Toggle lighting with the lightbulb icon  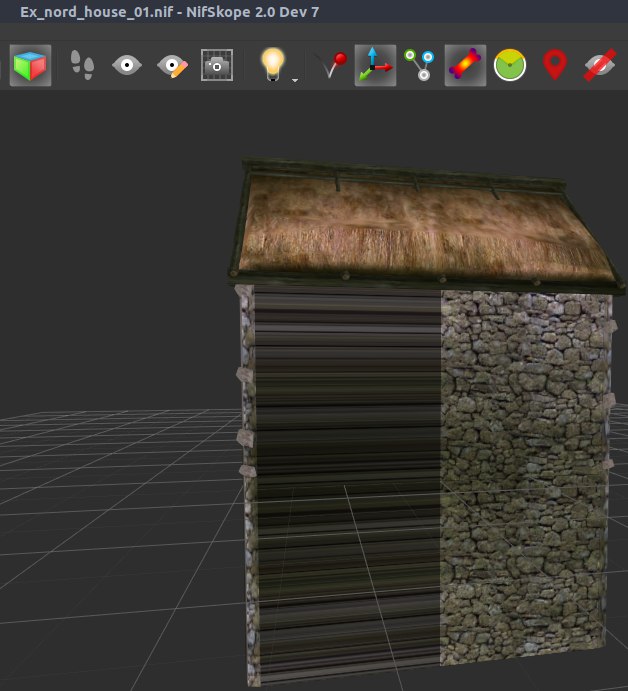[271, 64]
